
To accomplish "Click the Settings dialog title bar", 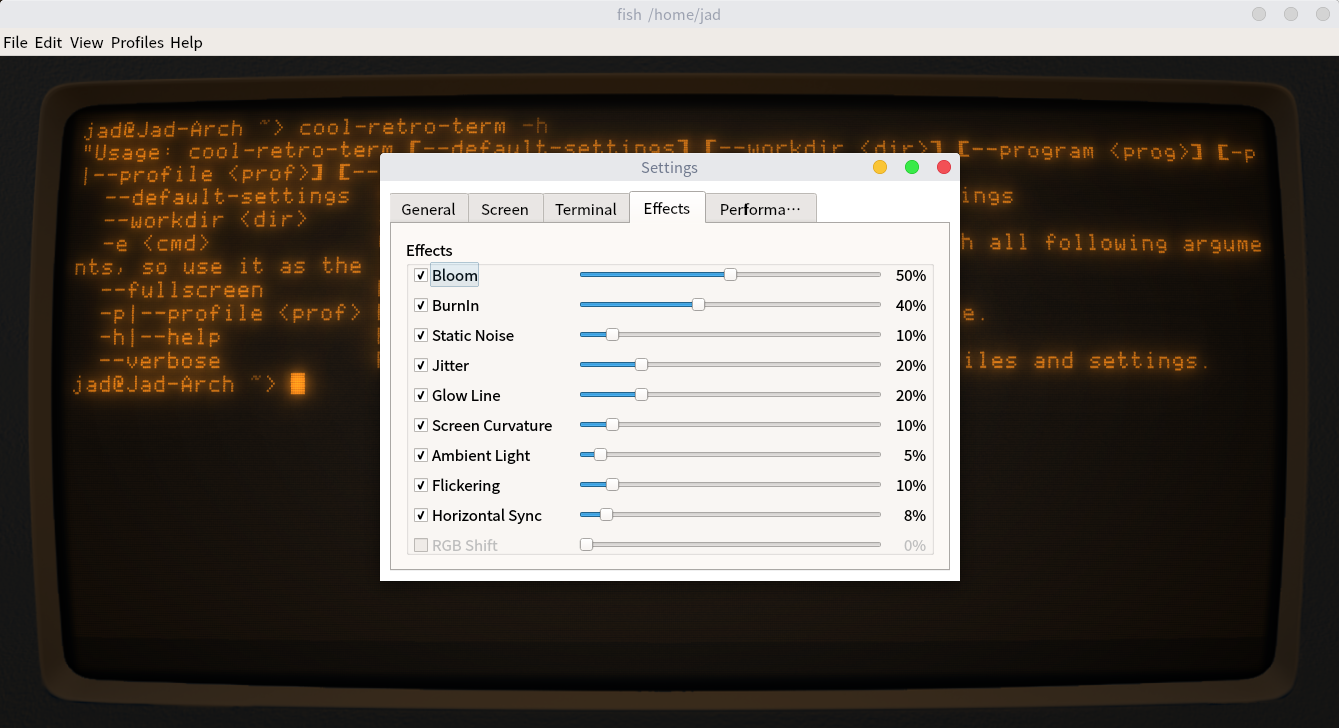I will pyautogui.click(x=670, y=167).
